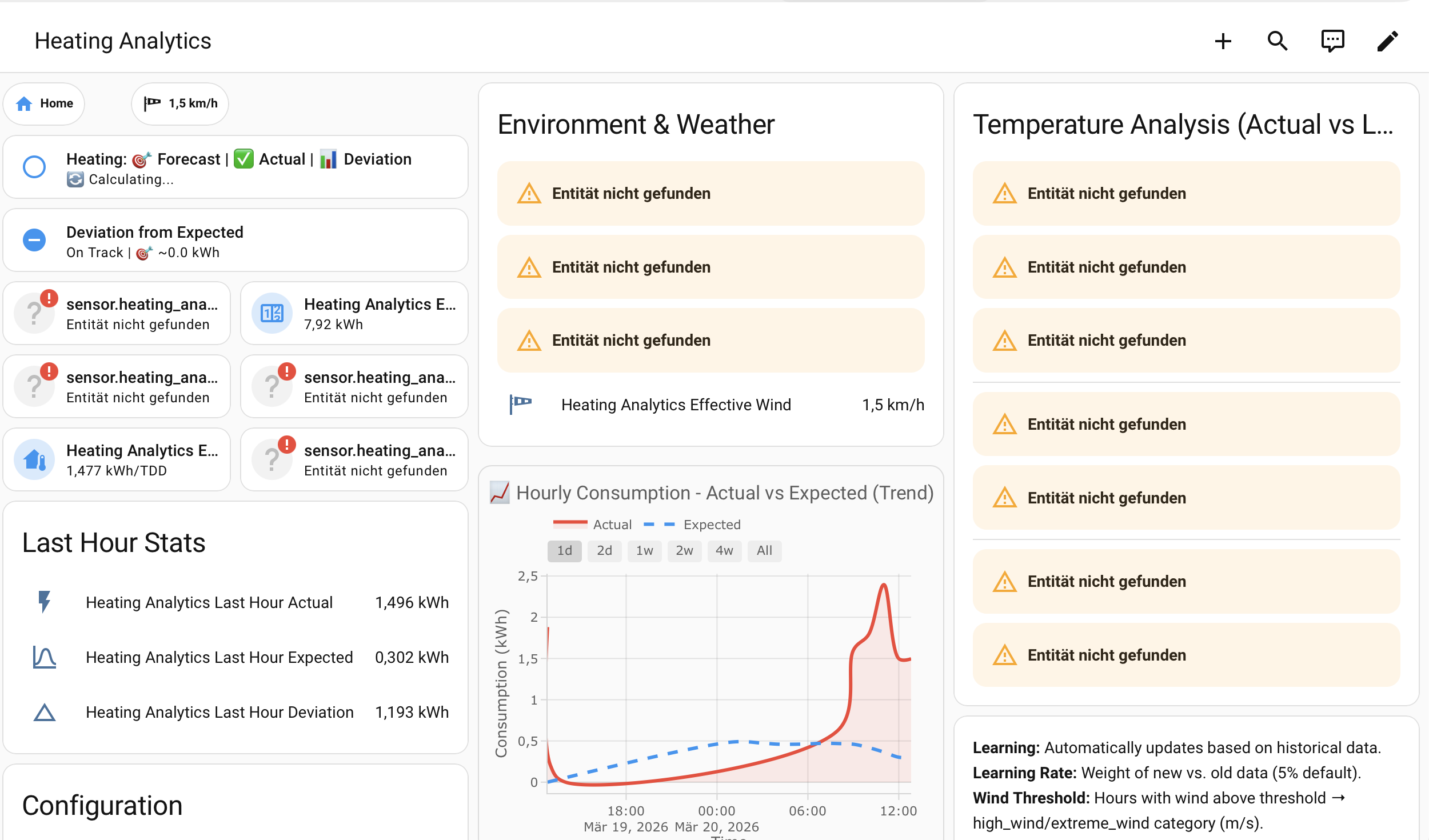Click the plus add icon in header
The image size is (1429, 840).
click(x=1223, y=41)
